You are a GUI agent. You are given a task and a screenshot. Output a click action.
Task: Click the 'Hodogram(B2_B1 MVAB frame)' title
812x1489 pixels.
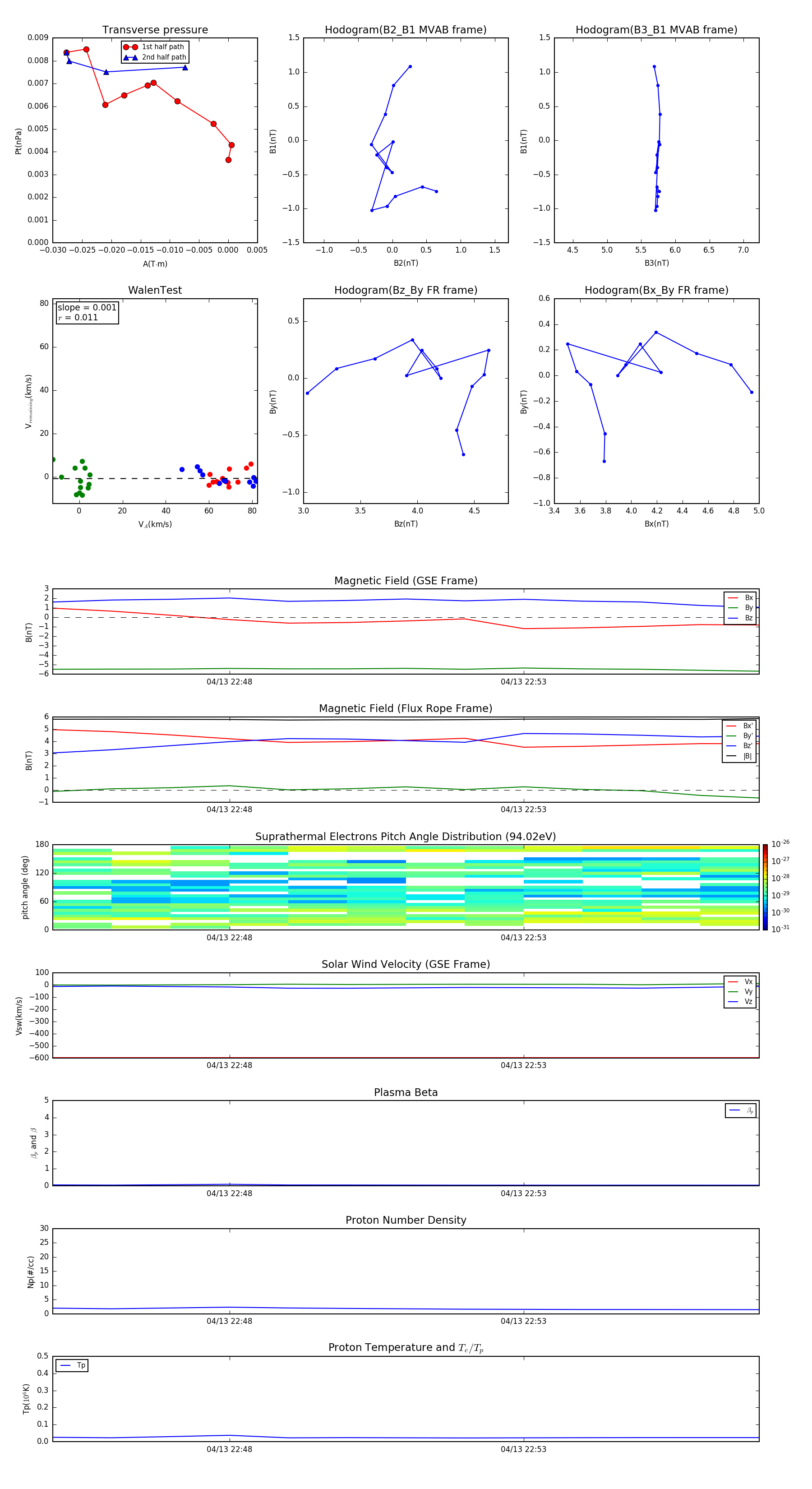point(406,30)
